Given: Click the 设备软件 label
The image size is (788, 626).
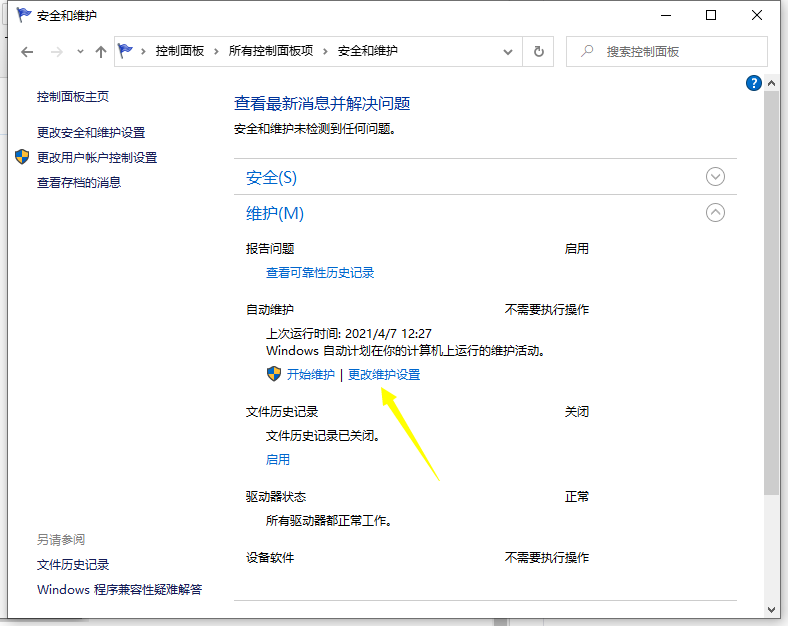Looking at the screenshot, I should [x=270, y=558].
